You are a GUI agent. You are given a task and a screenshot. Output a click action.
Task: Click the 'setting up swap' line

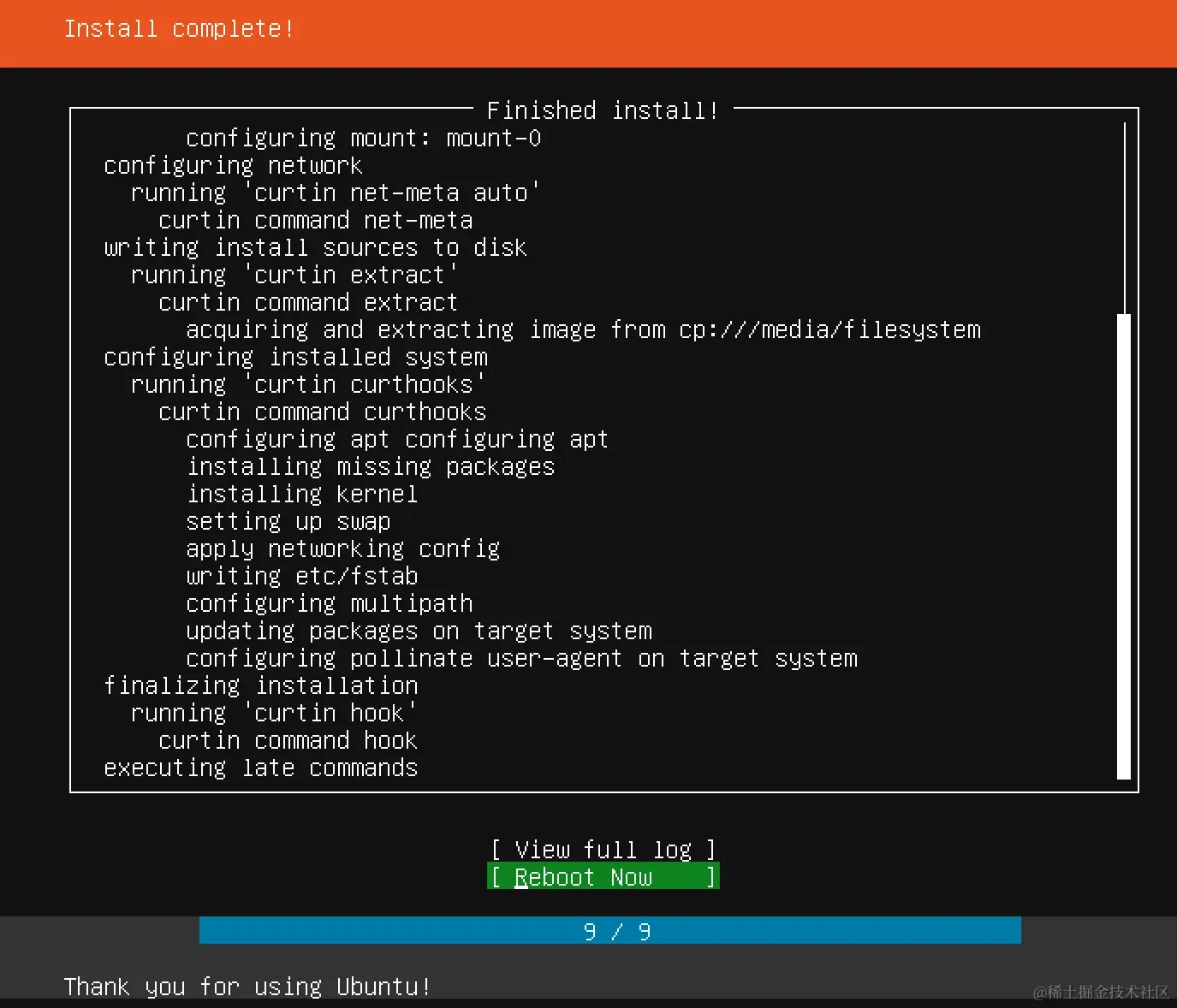[288, 521]
